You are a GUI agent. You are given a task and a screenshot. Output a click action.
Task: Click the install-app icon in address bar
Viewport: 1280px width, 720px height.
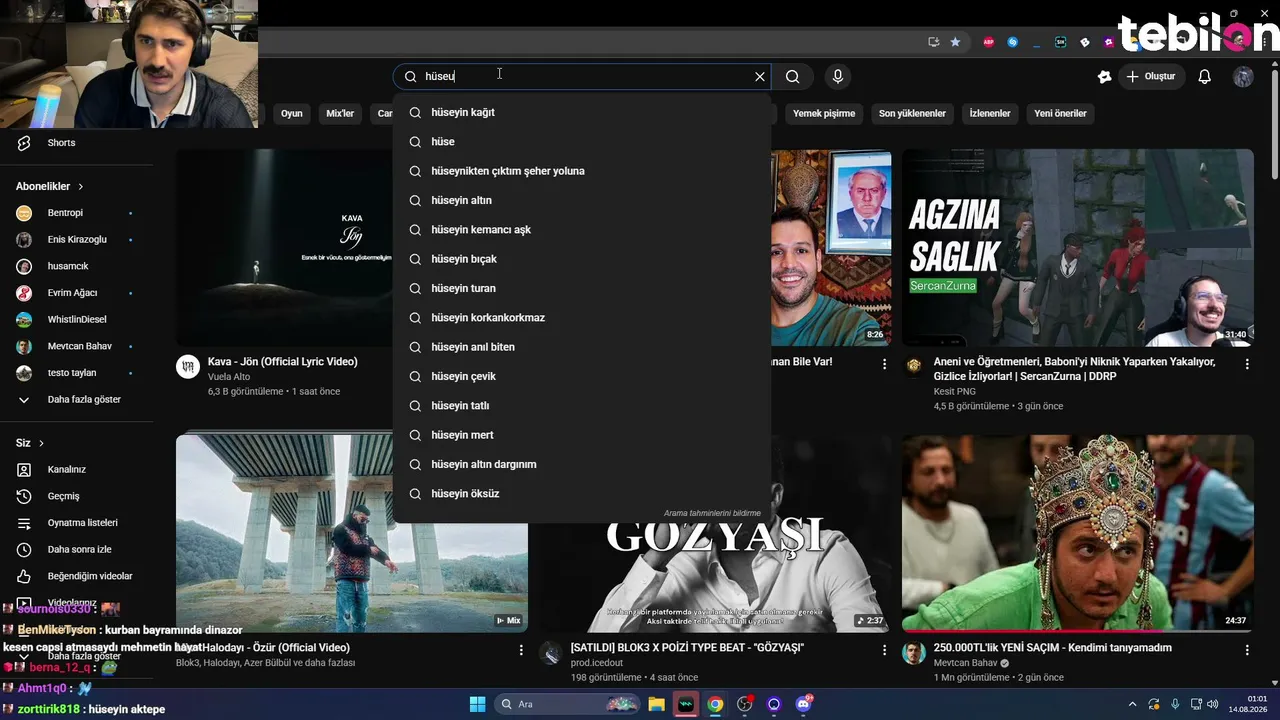933,42
